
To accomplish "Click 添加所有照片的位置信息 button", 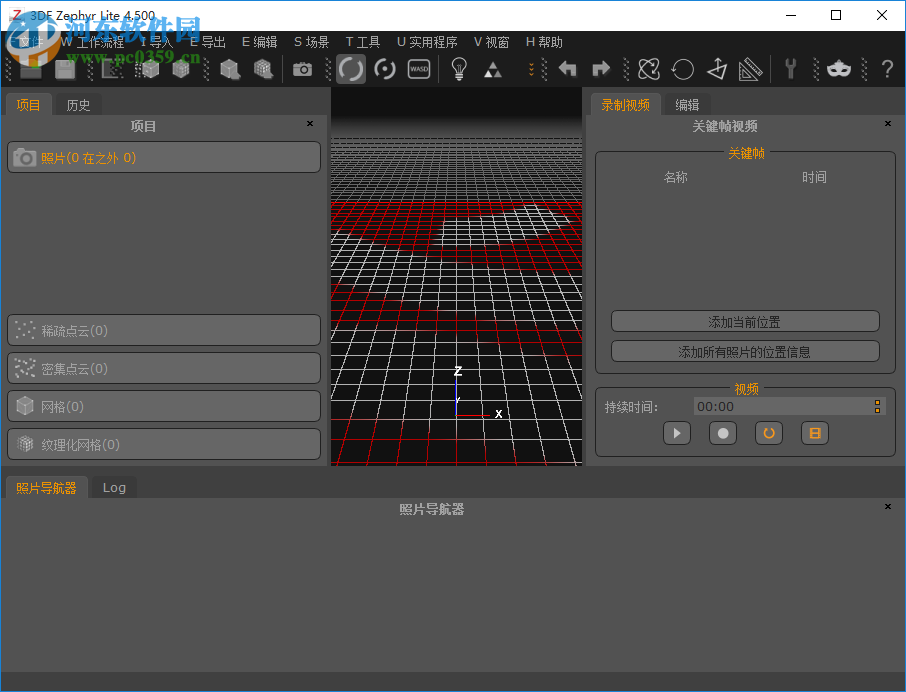I will click(x=744, y=351).
